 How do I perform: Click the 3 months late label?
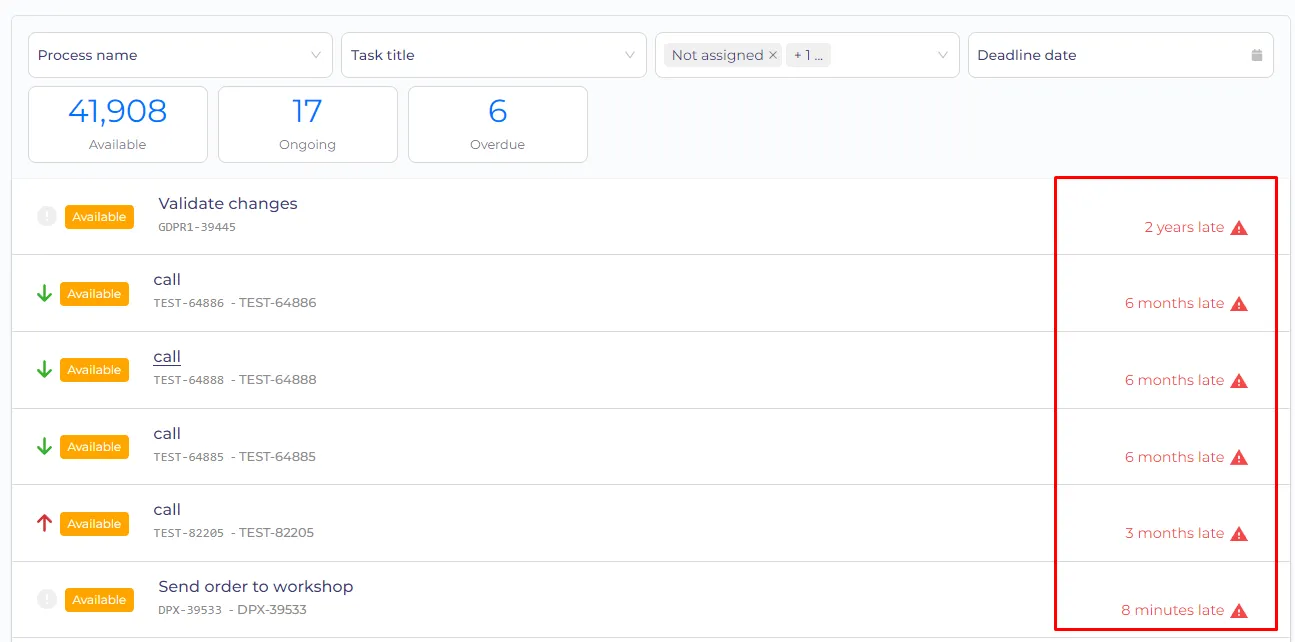1174,533
